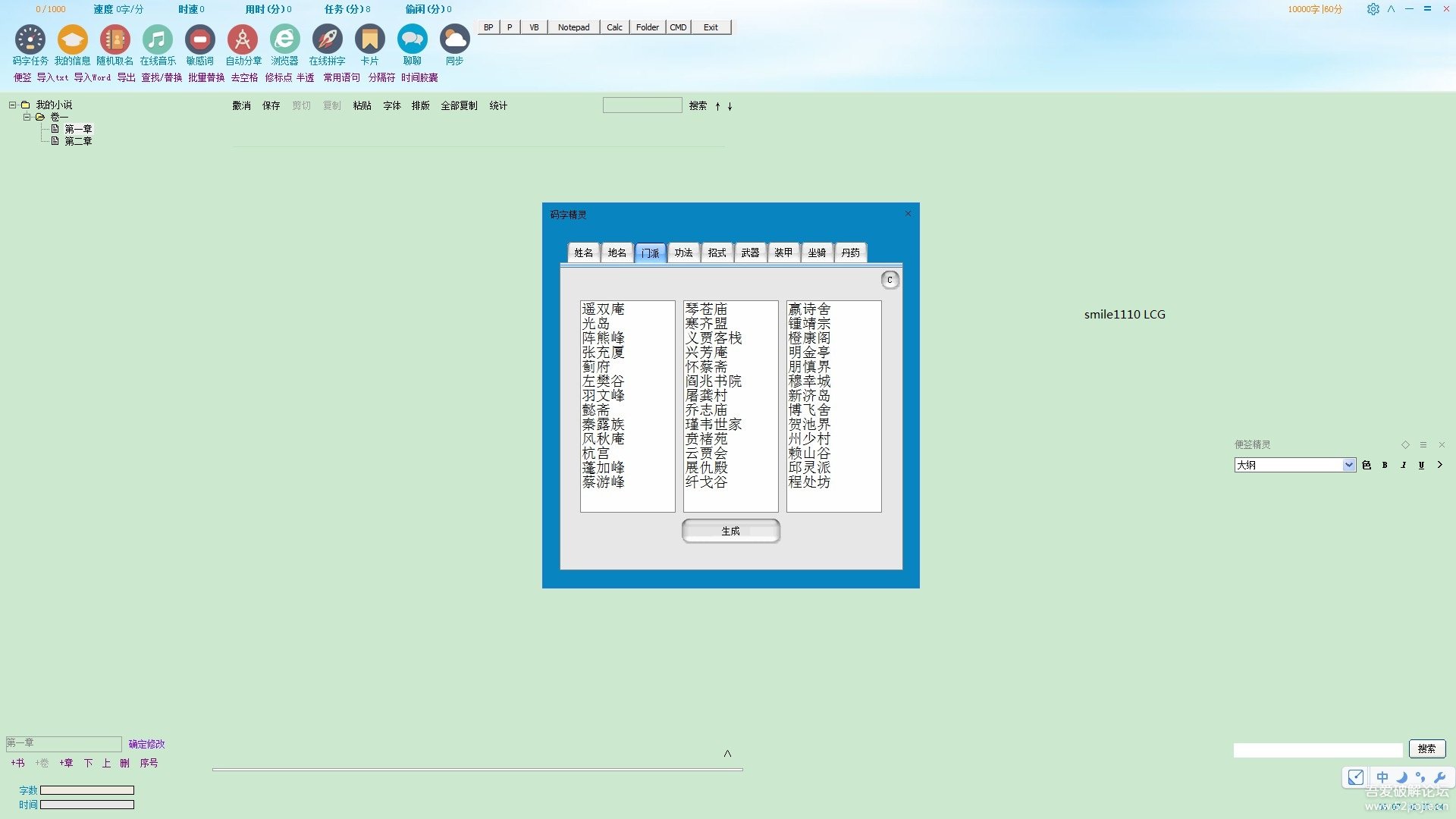Click the 生成 generate button
This screenshot has height=819, width=1456.
[730, 531]
